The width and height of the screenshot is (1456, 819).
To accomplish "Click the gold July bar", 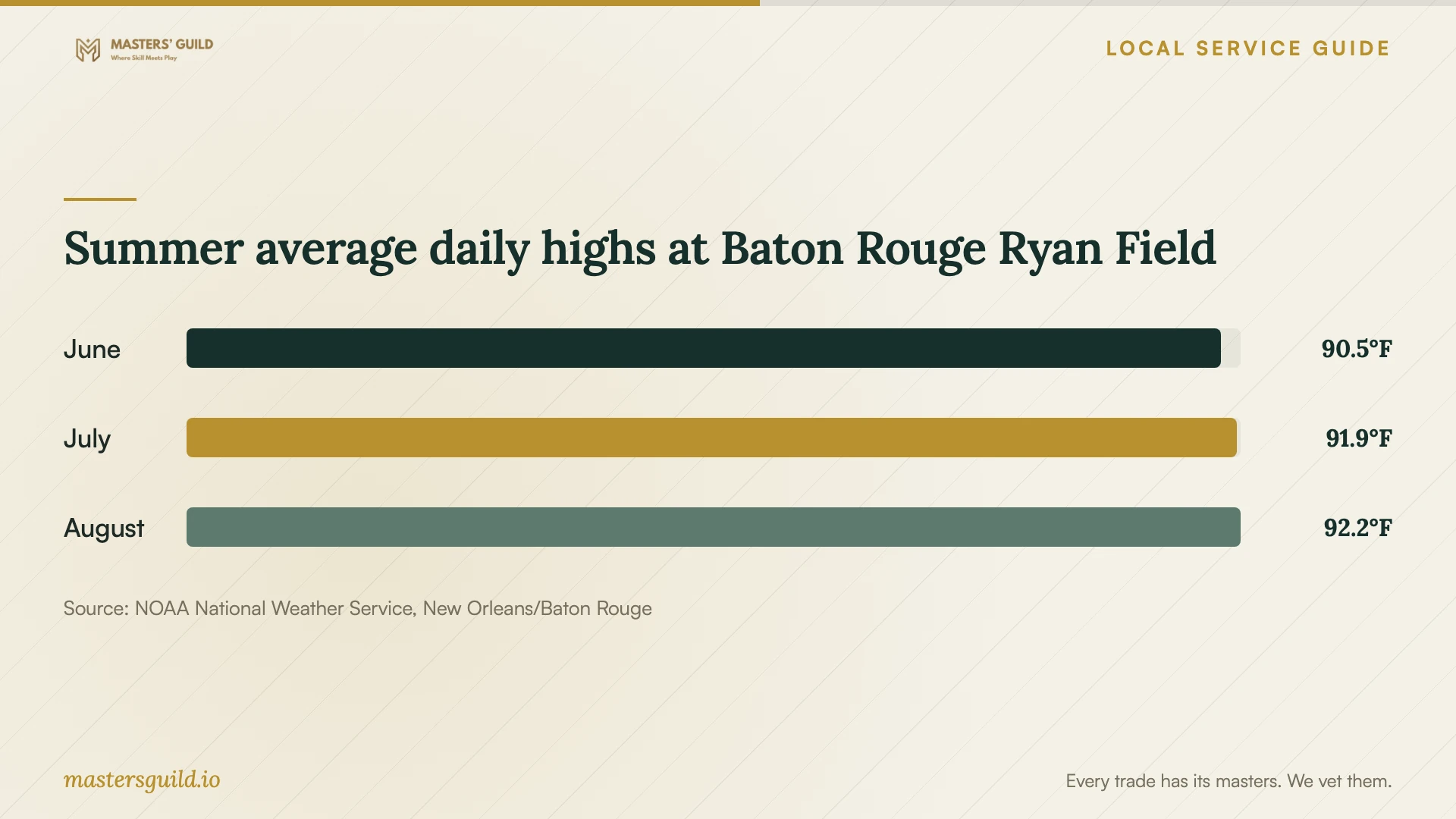I will [x=711, y=438].
